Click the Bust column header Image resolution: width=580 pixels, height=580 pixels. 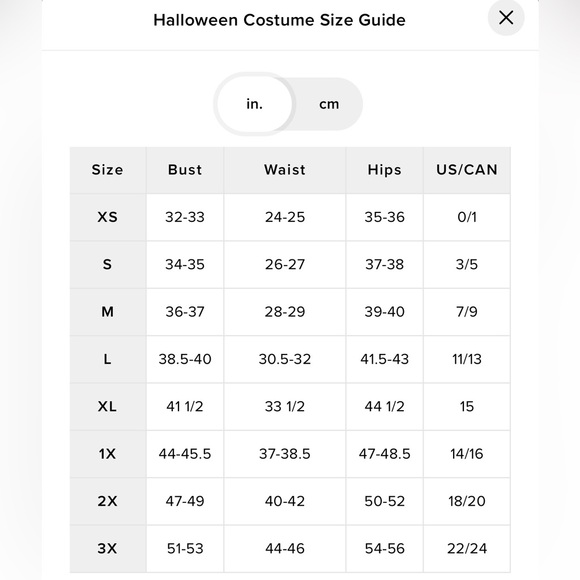click(185, 170)
